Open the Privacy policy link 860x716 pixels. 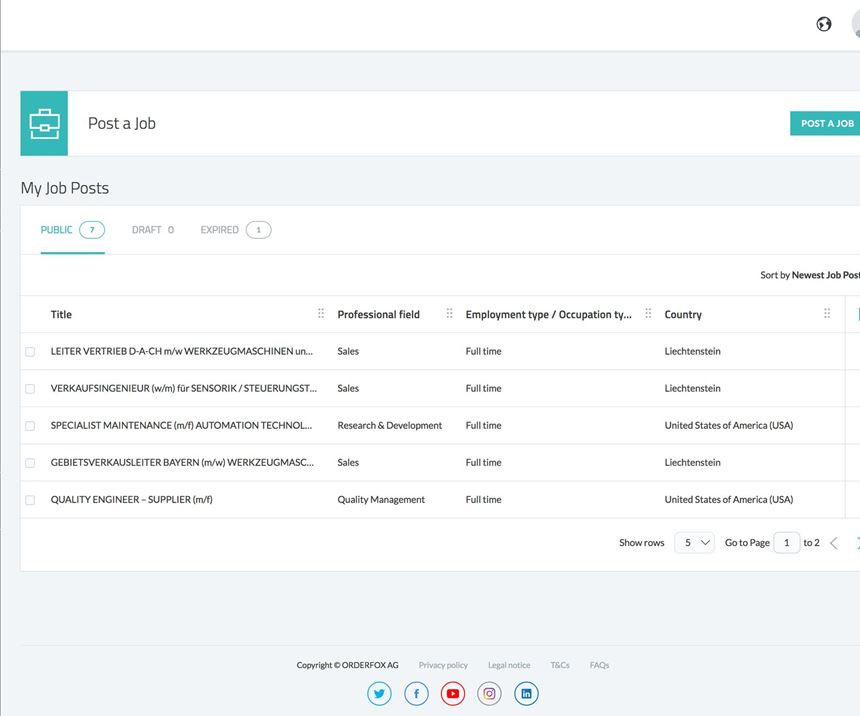[443, 665]
